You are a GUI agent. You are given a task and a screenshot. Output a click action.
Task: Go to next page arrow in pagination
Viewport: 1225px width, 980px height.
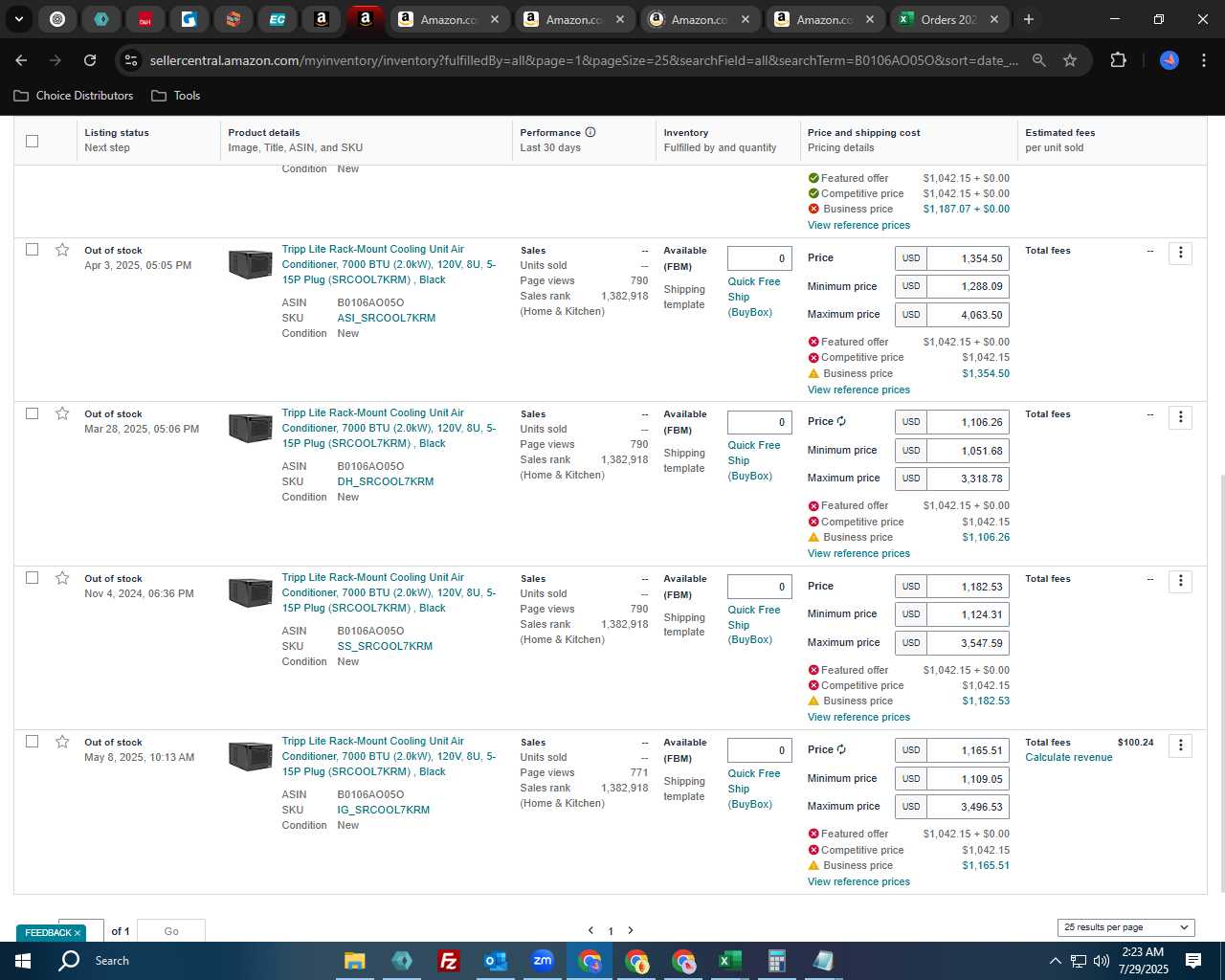point(630,930)
